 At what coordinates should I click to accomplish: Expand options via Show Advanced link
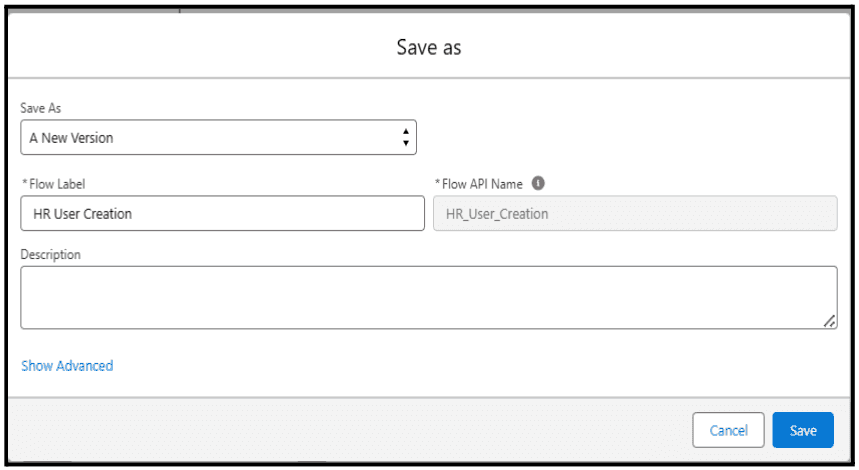coord(67,365)
